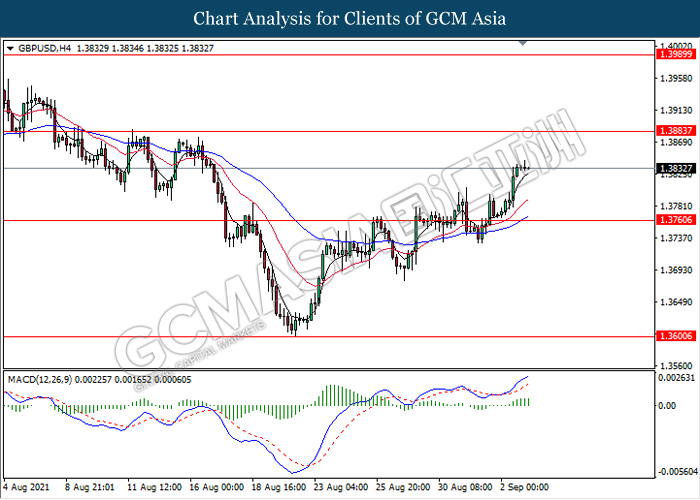Viewport: 700px width, 500px height.
Task: Click the 25 Aug 20:00 time label
Action: tap(403, 487)
